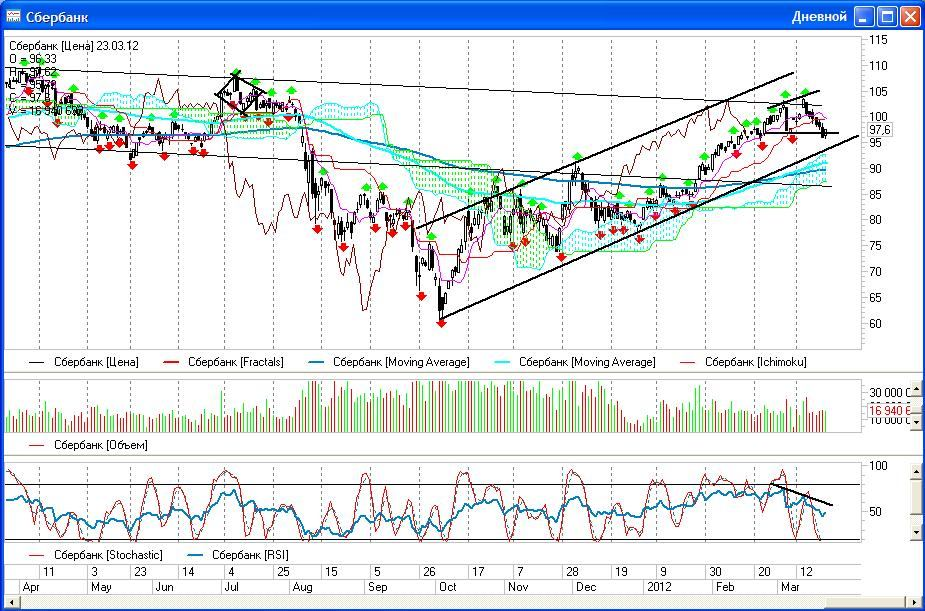
Task: Click the 50 level label on the Stochastic axis
Action: [876, 511]
